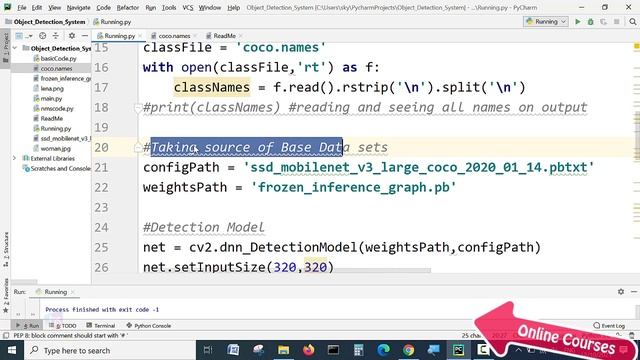Image resolution: width=640 pixels, height=360 pixels.
Task: Close the ReadMe editor tab
Action: 240,36
